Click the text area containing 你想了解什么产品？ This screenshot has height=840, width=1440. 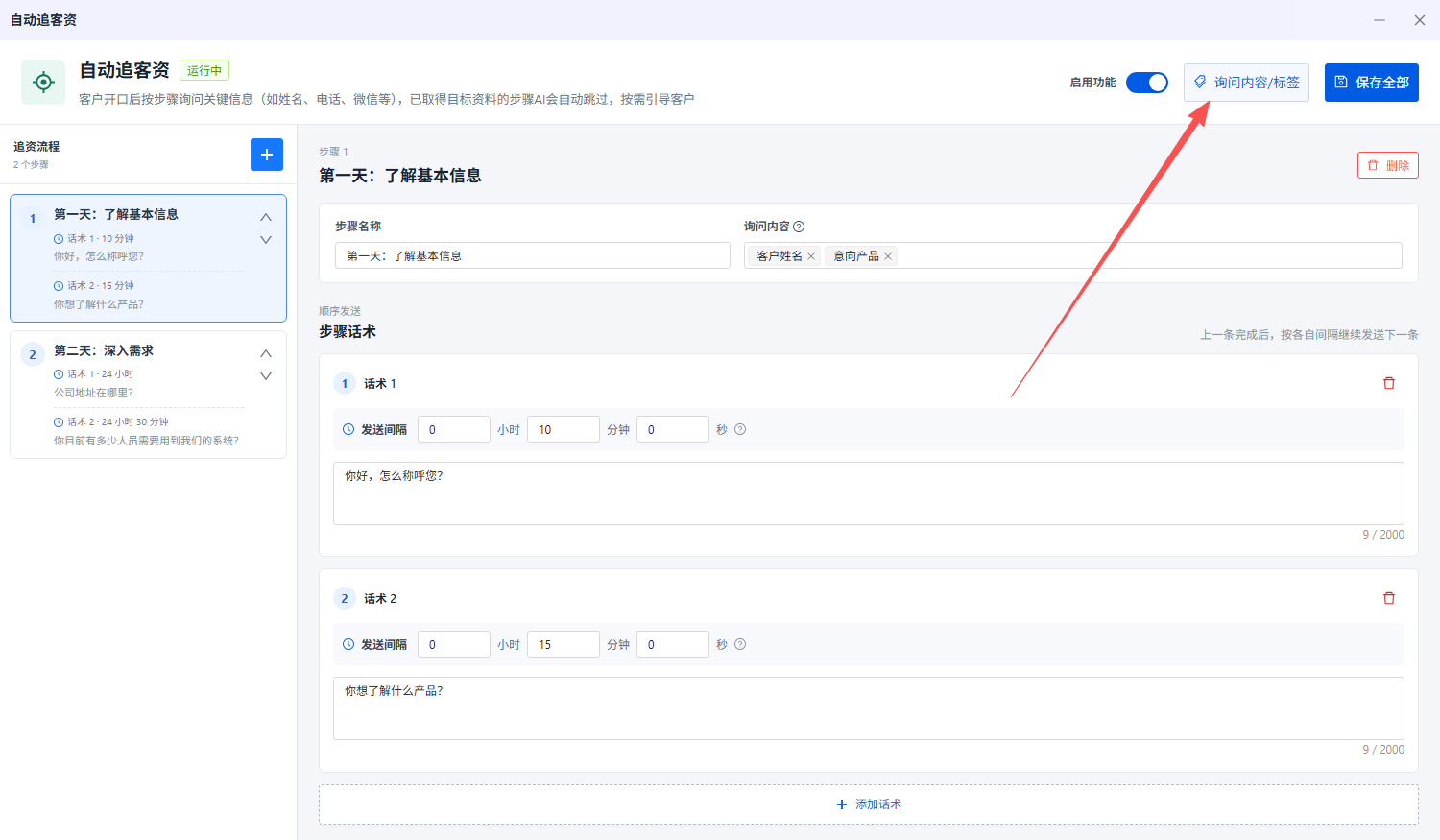coord(869,708)
